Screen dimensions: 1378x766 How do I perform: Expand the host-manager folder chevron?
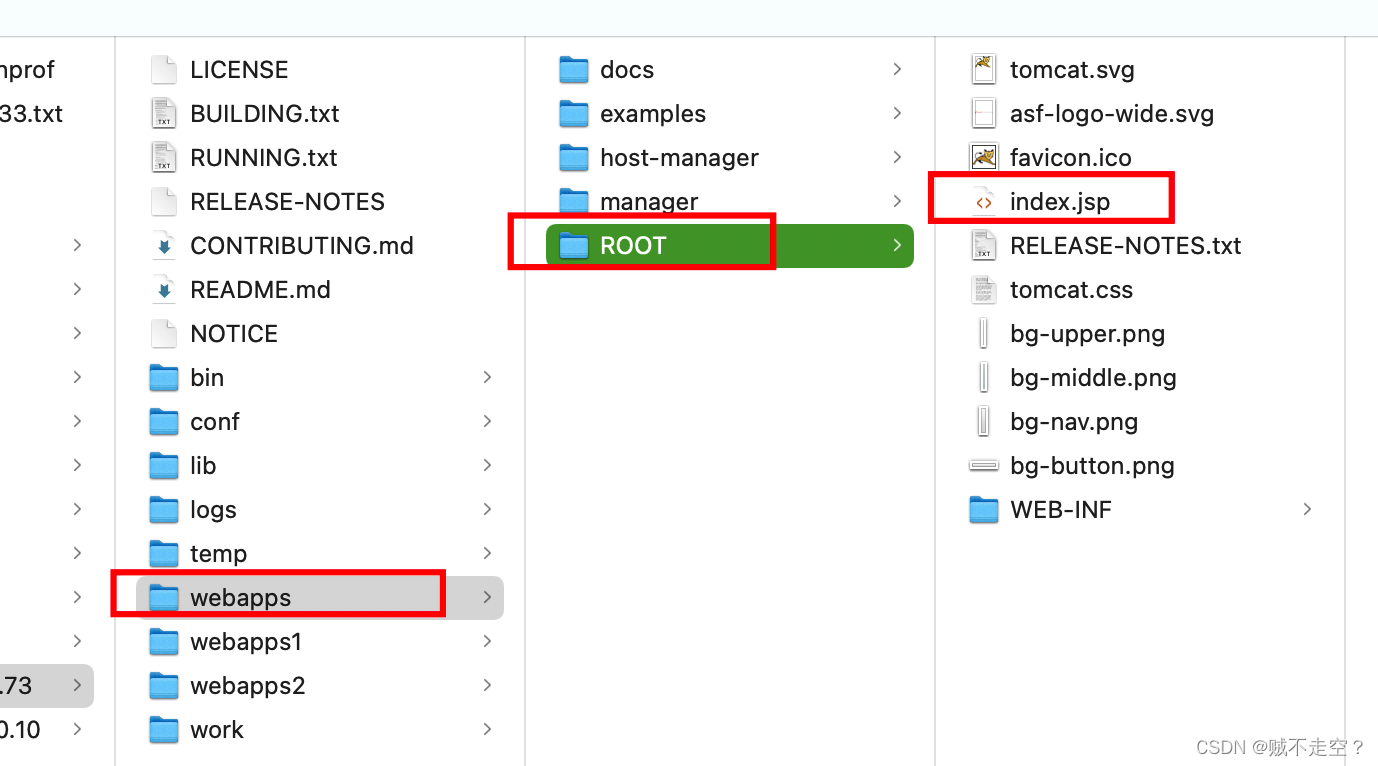tap(897, 157)
